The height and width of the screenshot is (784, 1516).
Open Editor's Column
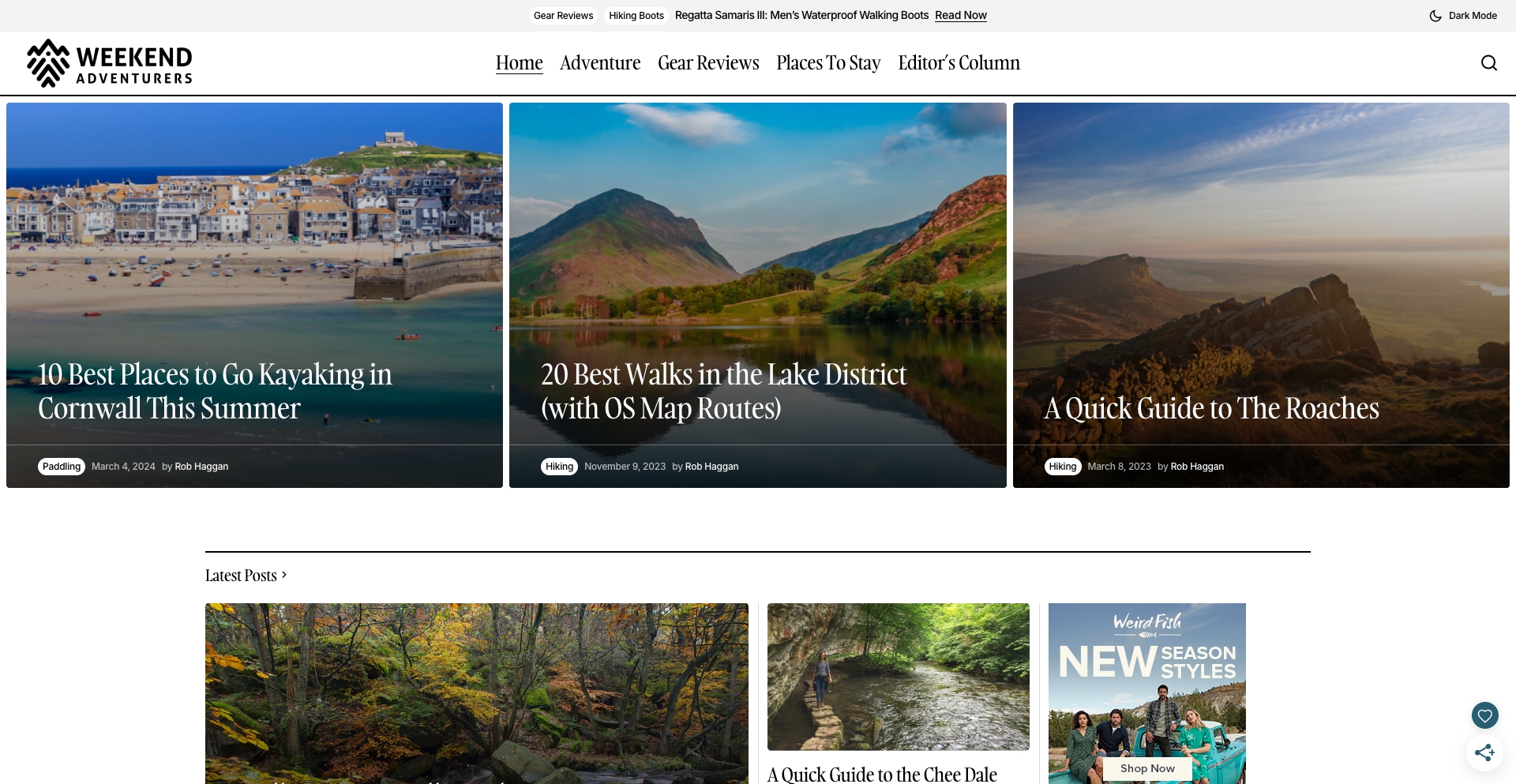[x=958, y=63]
